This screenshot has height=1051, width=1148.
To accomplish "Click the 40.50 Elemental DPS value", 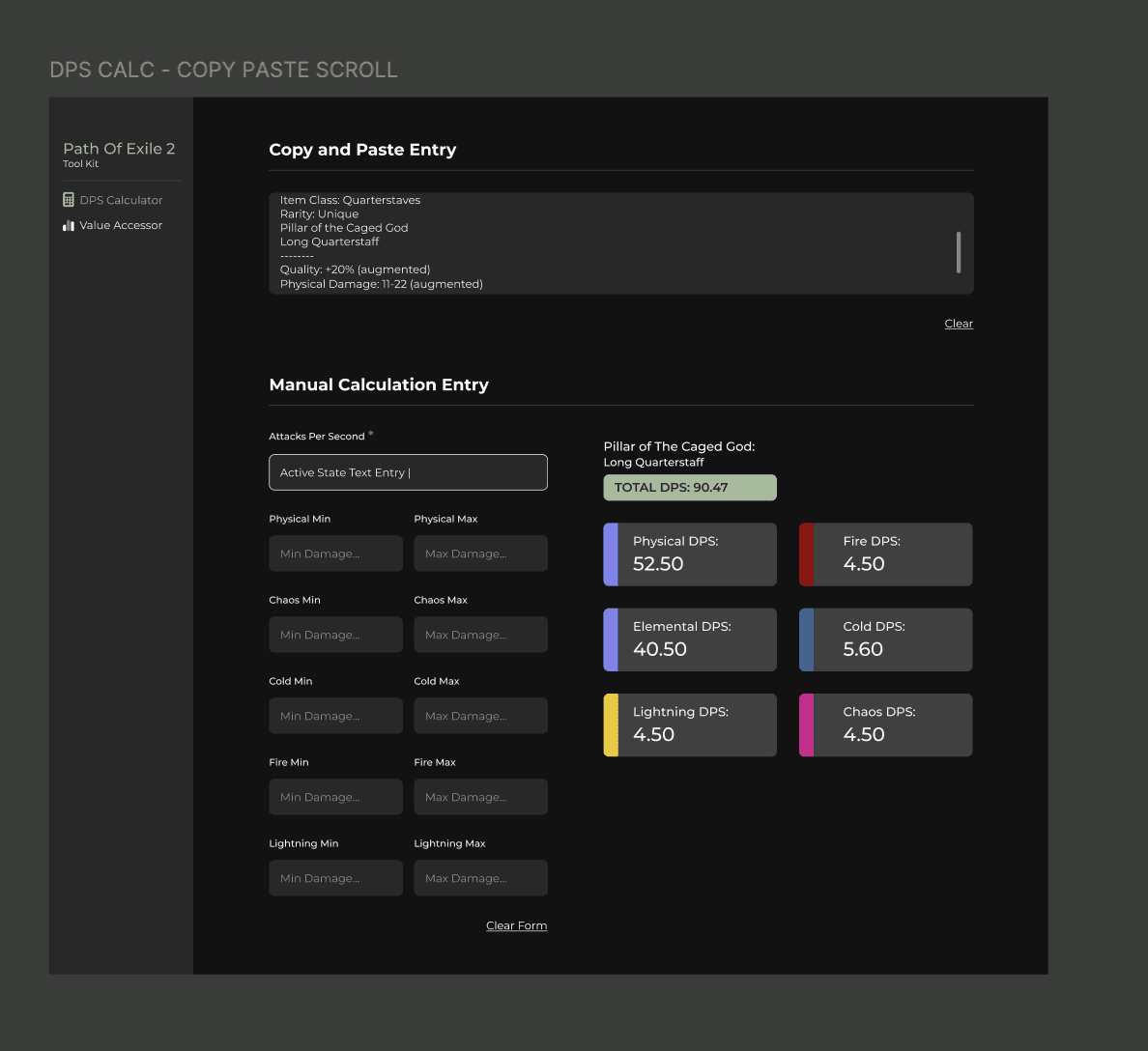I will pos(660,649).
